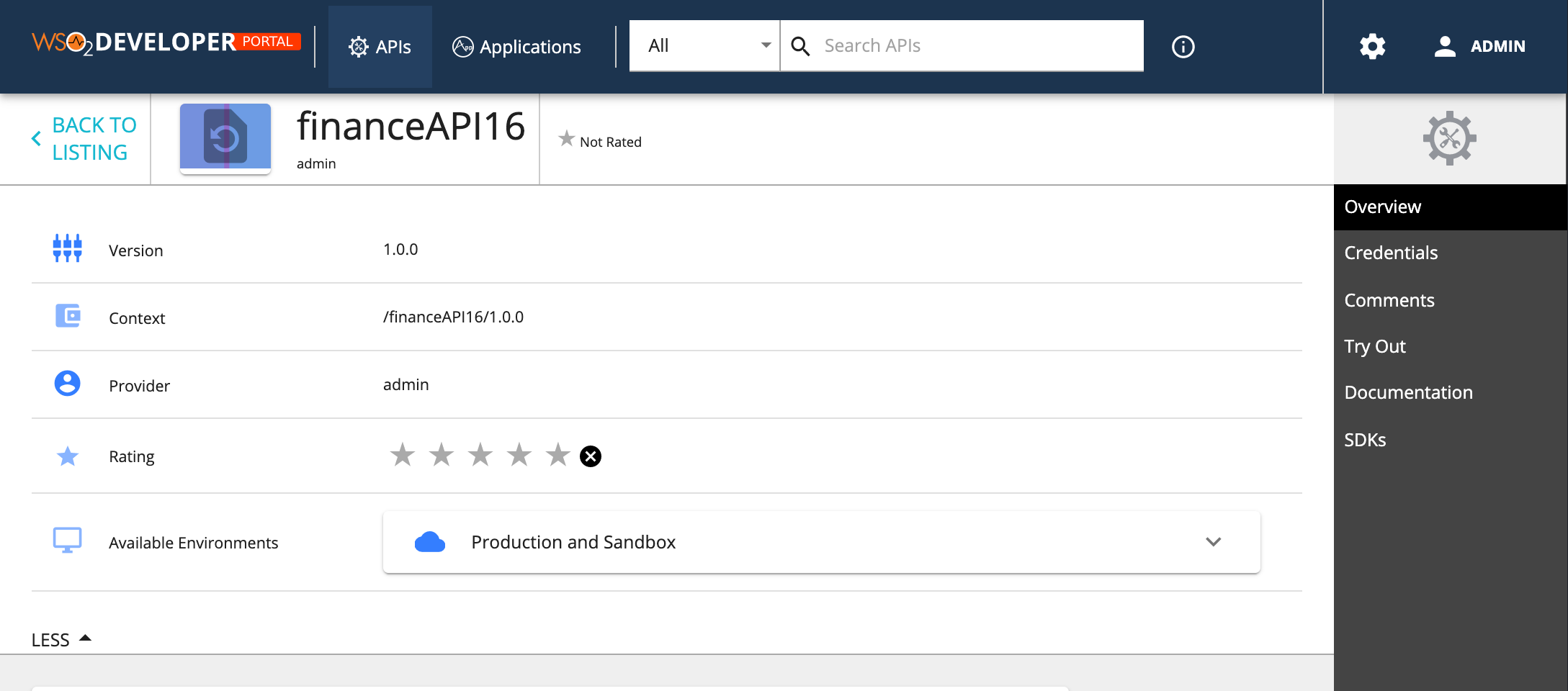Click the dropdown arrow beside All
Screen dimensions: 1568x691
[766, 45]
